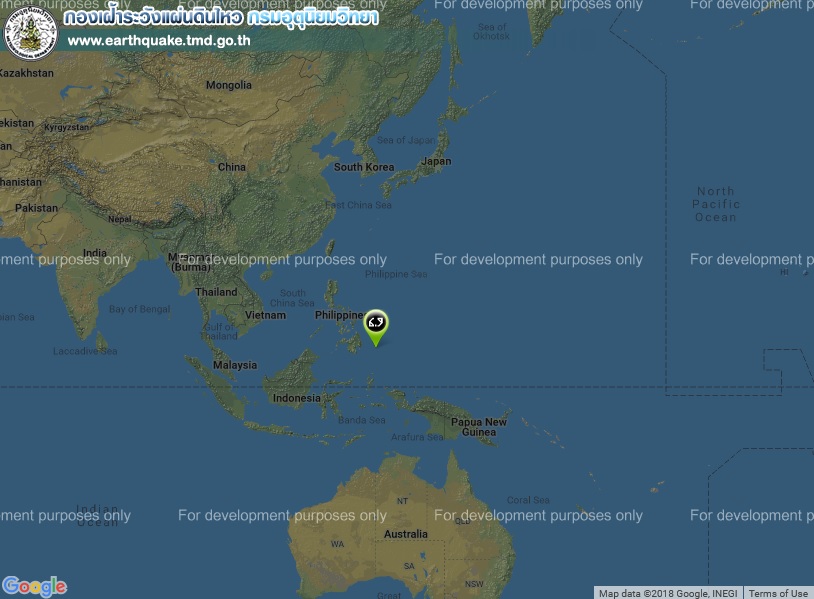
Task: Click the Pakistan country label
Action: (36, 208)
